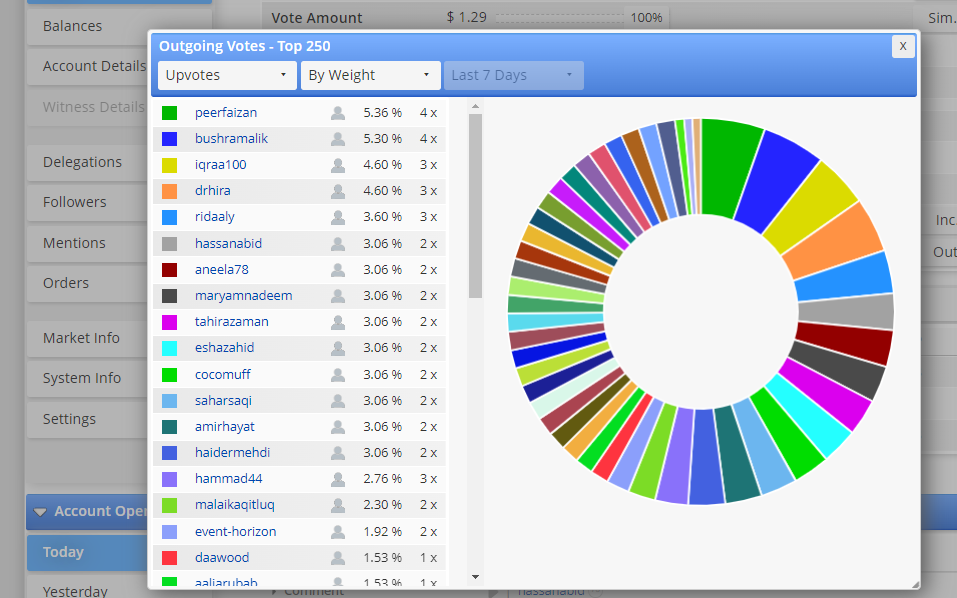Click the user icon beside tahirazaman
The width and height of the screenshot is (957, 598).
pos(338,322)
